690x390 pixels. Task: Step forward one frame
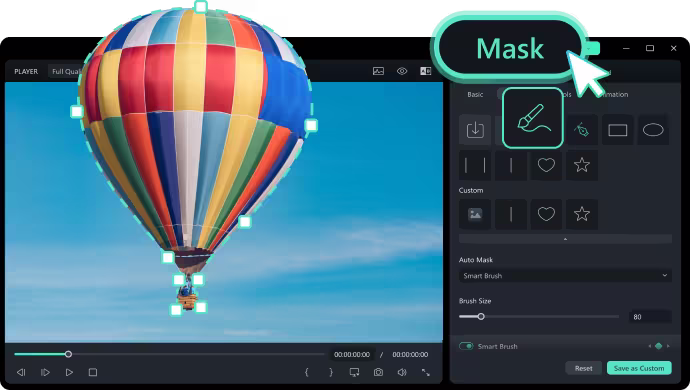(x=45, y=372)
